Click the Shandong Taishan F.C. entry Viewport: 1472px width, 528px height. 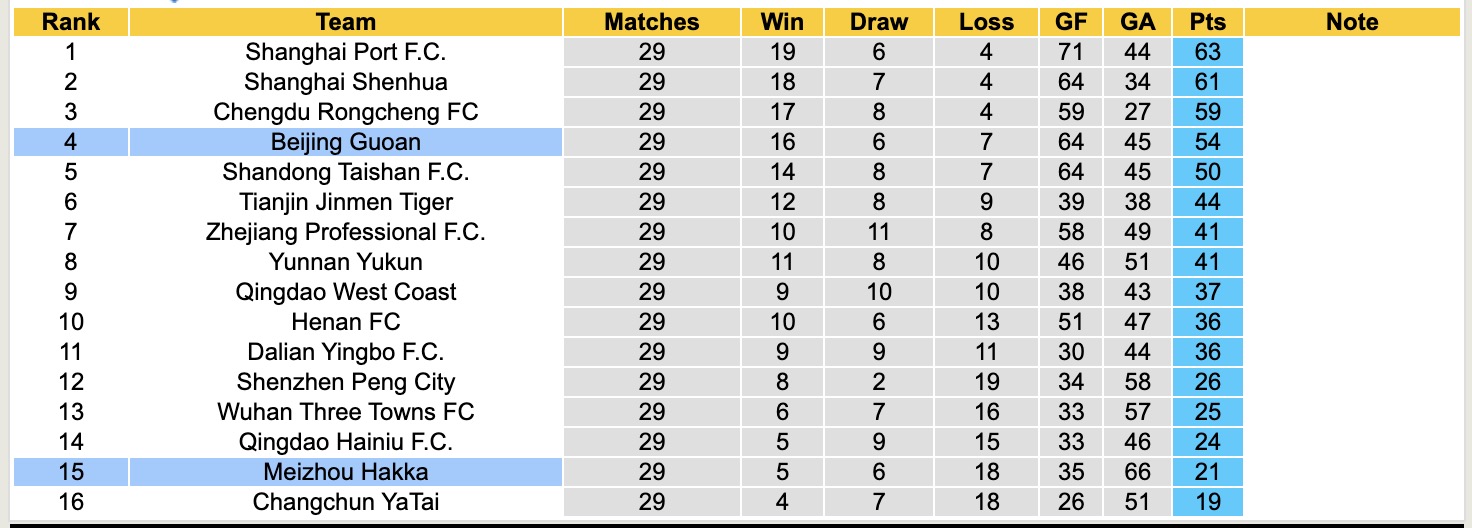tap(345, 172)
